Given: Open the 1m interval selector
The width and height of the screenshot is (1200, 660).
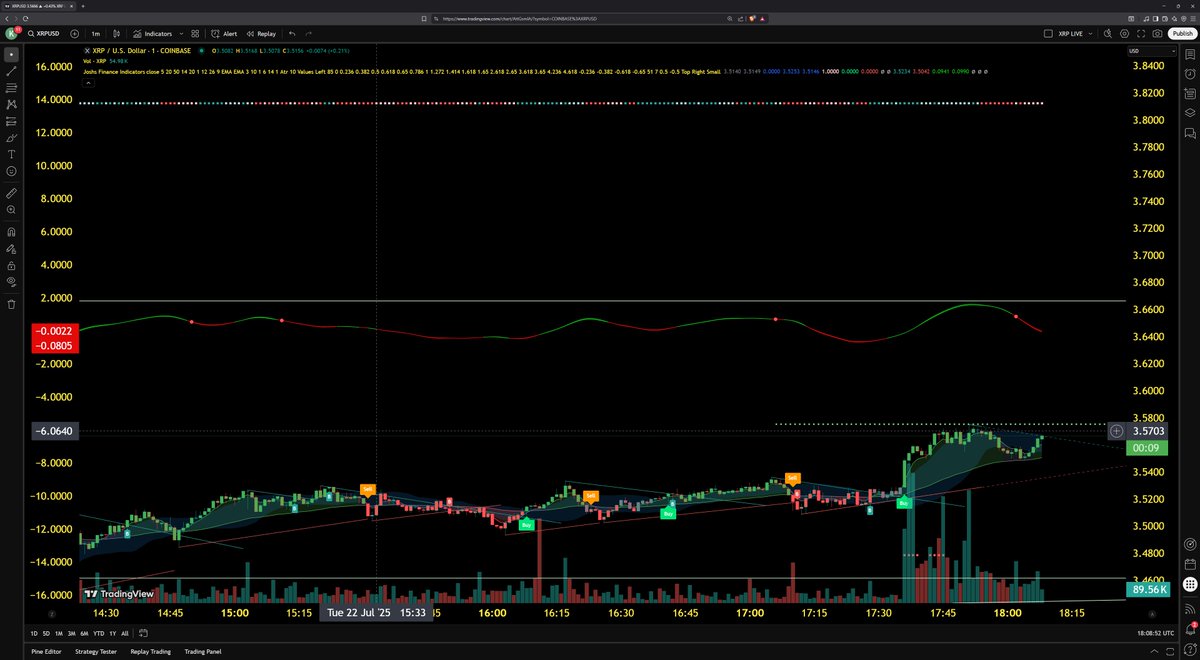Looking at the screenshot, I should click(x=95, y=33).
